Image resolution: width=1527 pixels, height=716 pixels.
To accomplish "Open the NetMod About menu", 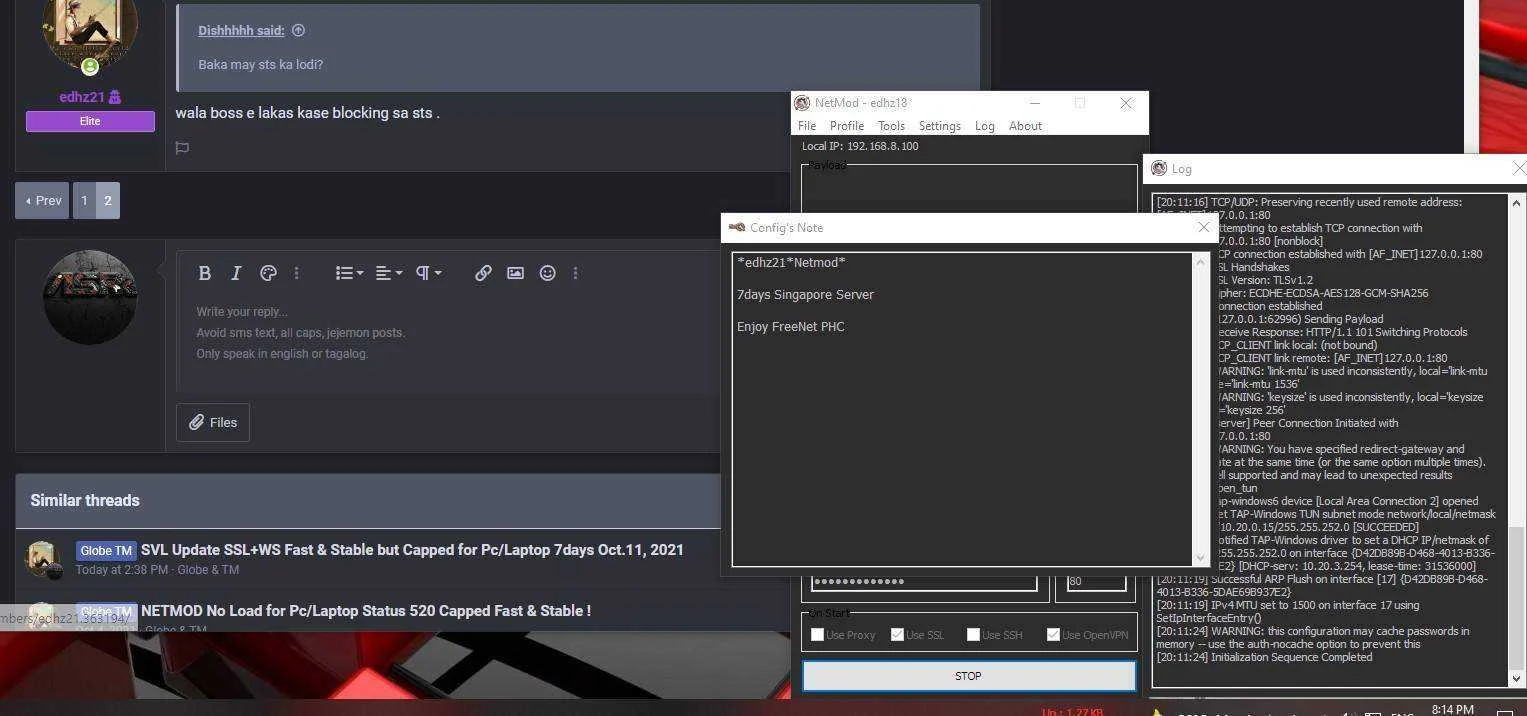I will [1025, 126].
